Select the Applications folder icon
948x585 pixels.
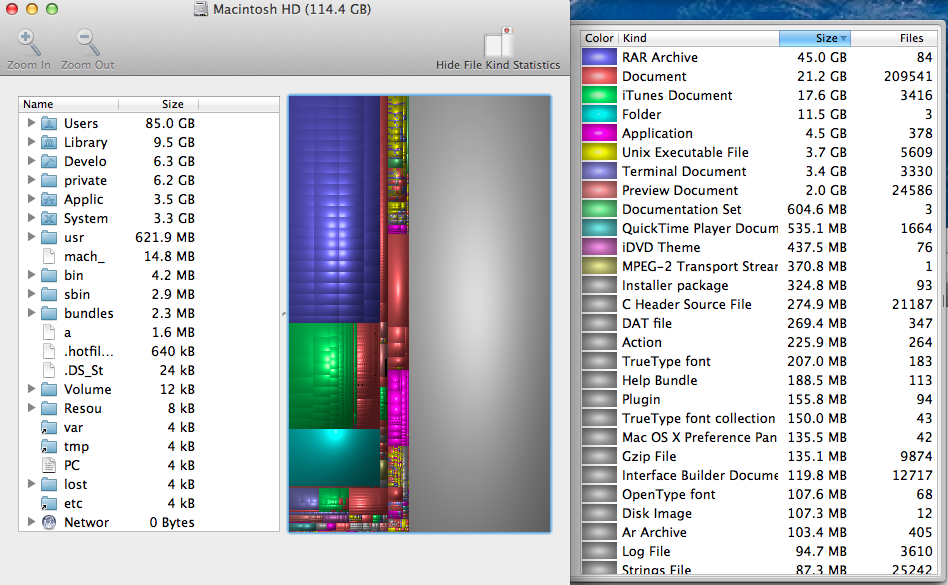click(x=49, y=199)
